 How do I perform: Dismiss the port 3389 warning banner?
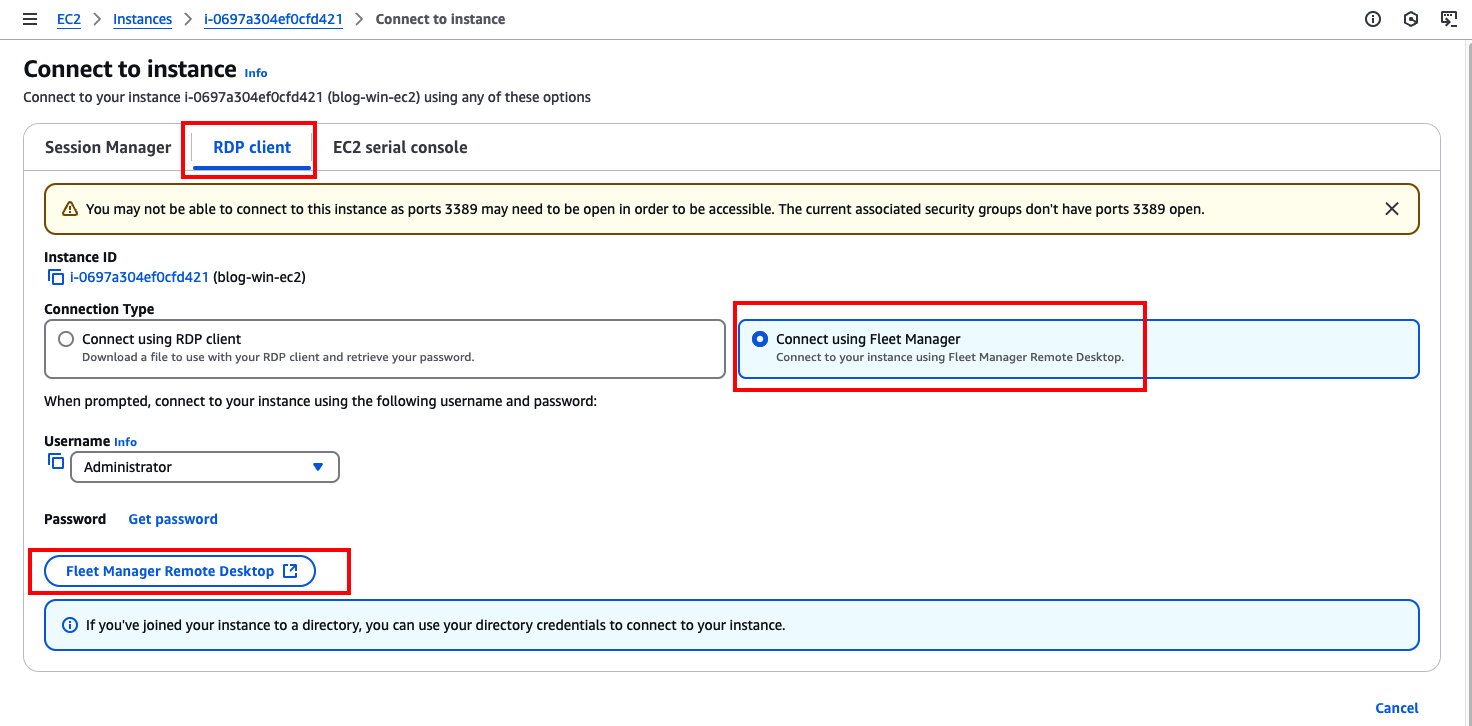click(1391, 209)
